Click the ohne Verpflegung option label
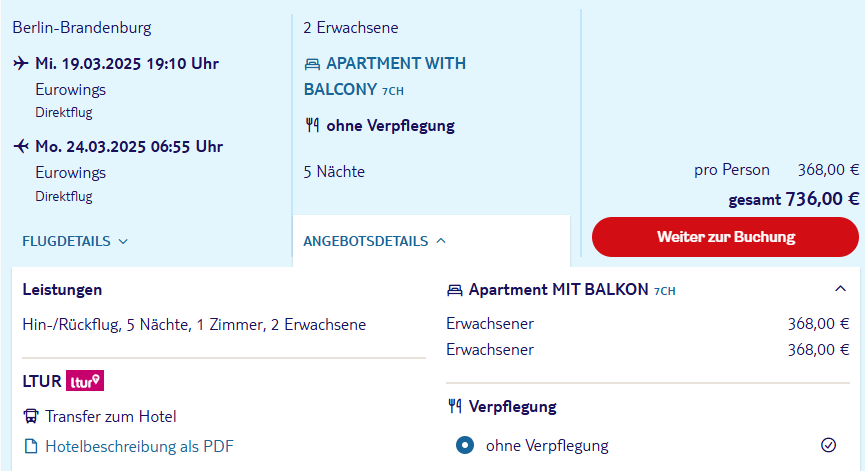 [547, 446]
